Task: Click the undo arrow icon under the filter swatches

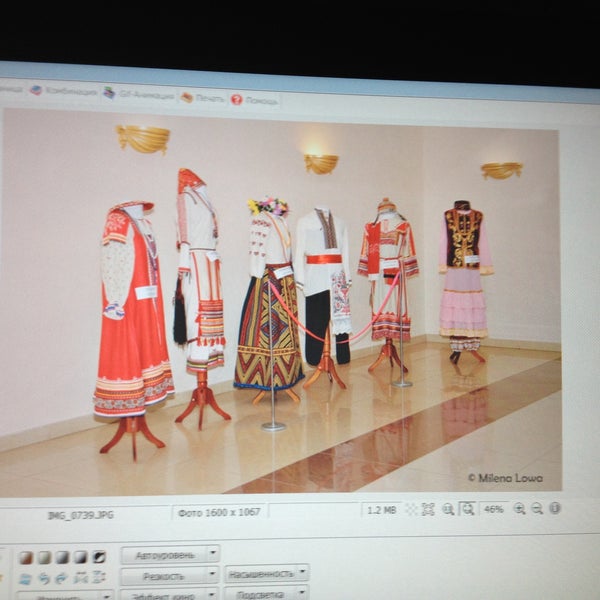Action: tap(44, 578)
